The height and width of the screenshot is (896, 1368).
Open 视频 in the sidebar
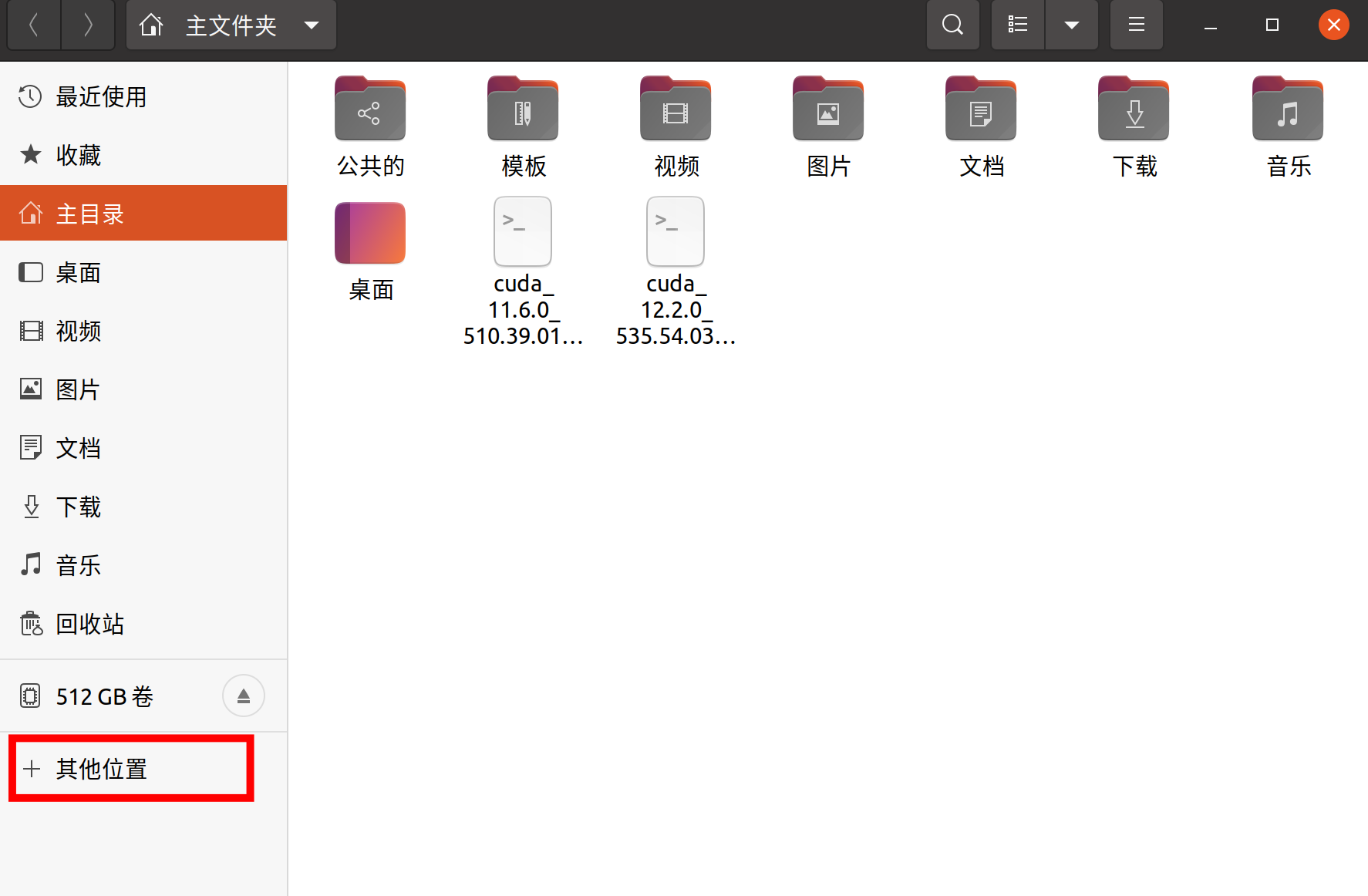point(143,332)
